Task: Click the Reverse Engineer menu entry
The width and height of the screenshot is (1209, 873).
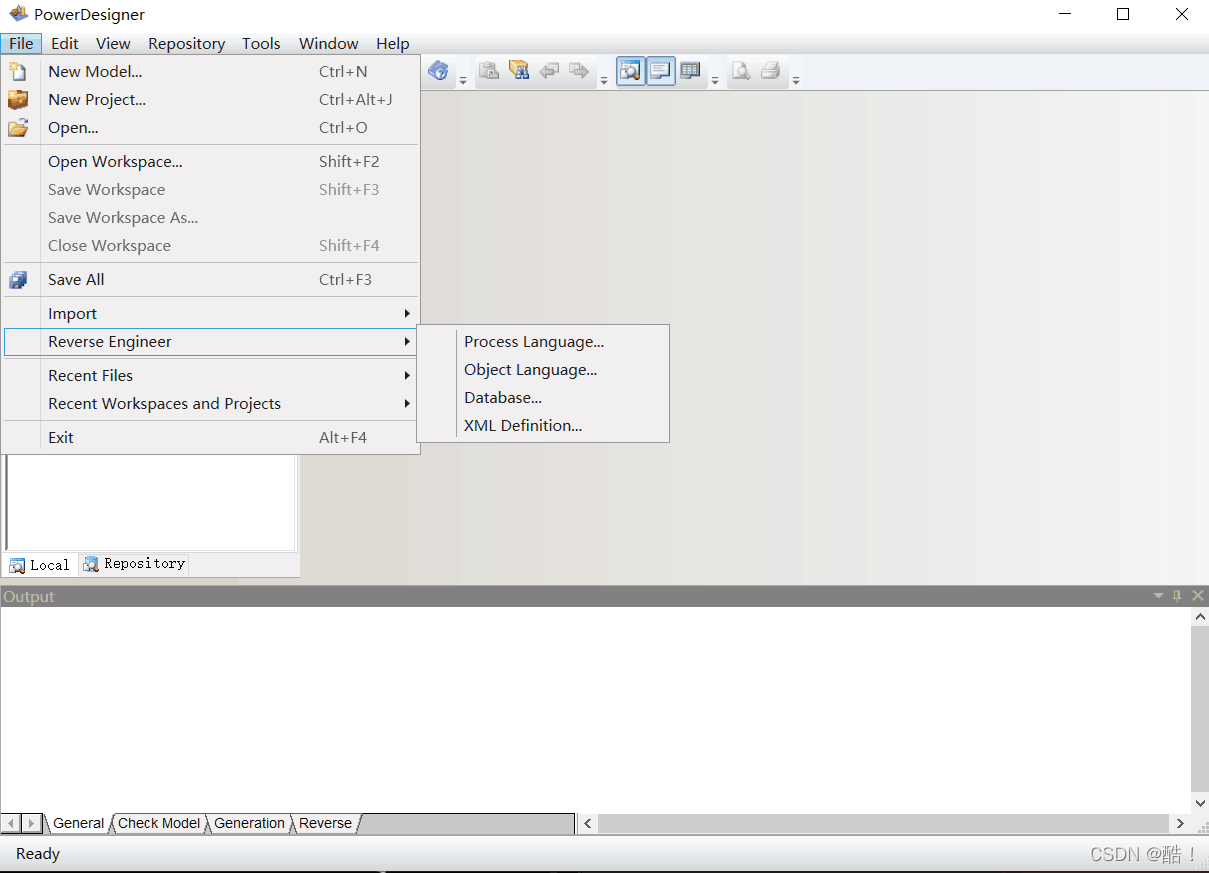Action: (x=210, y=342)
